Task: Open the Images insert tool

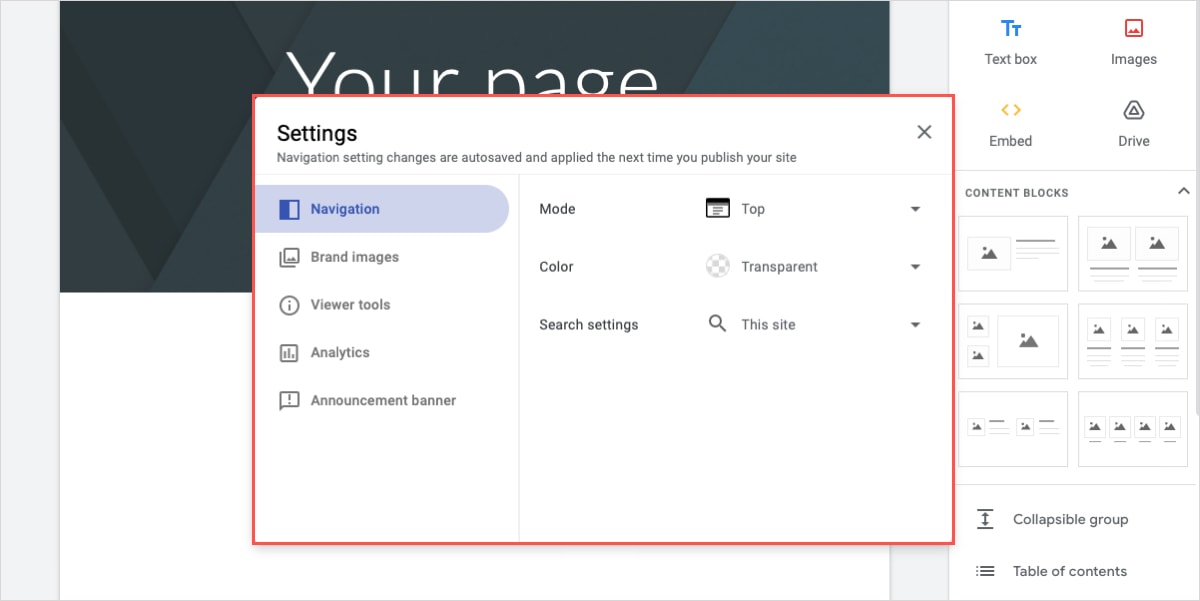Action: (x=1133, y=40)
